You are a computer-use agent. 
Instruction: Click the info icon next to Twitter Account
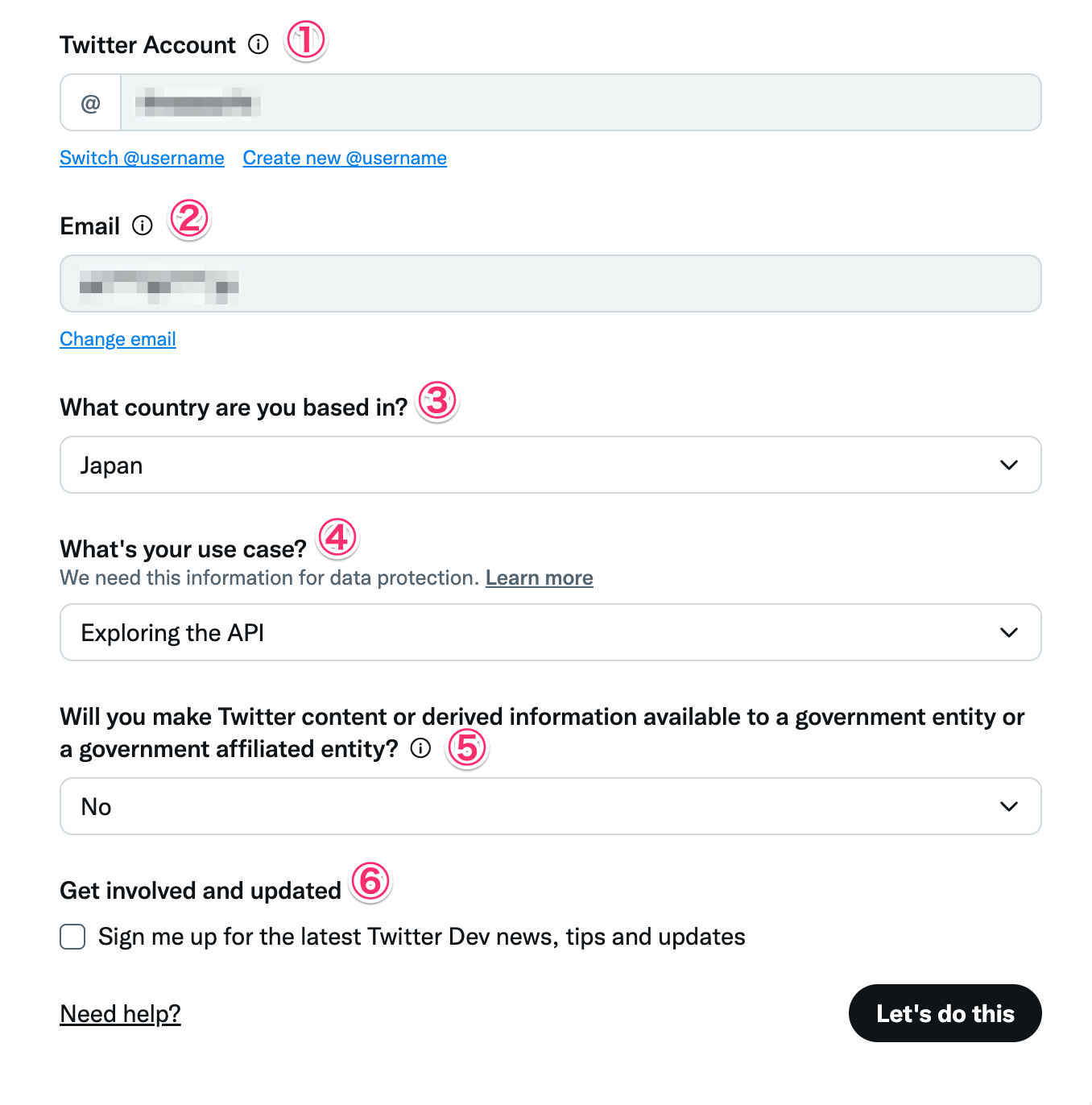(x=259, y=44)
